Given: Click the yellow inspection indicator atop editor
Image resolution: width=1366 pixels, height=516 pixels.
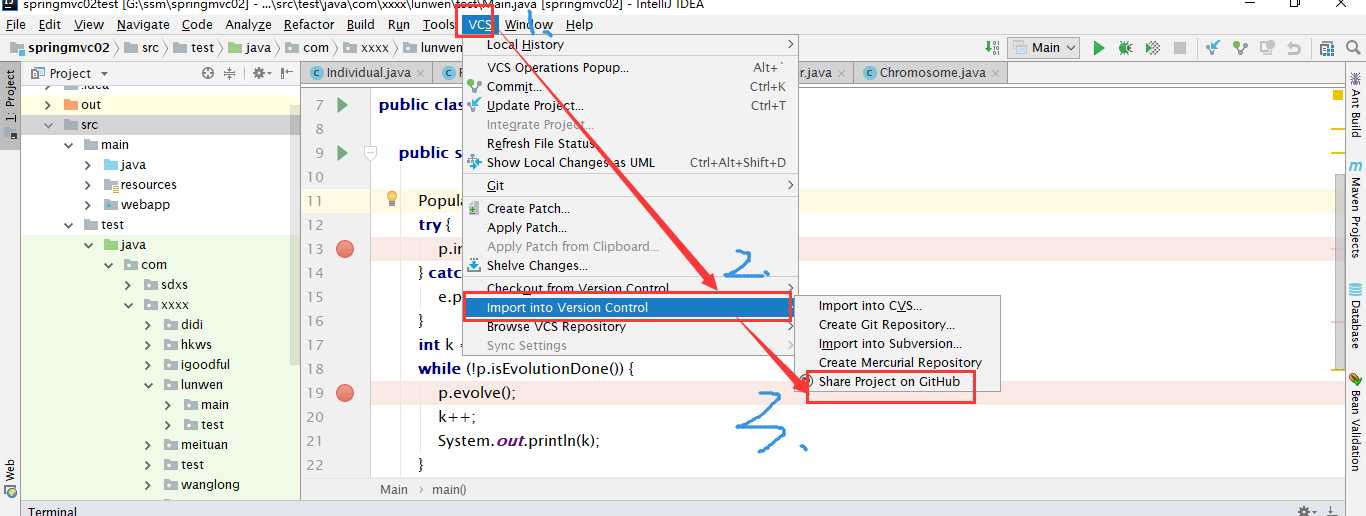Looking at the screenshot, I should click(1337, 95).
